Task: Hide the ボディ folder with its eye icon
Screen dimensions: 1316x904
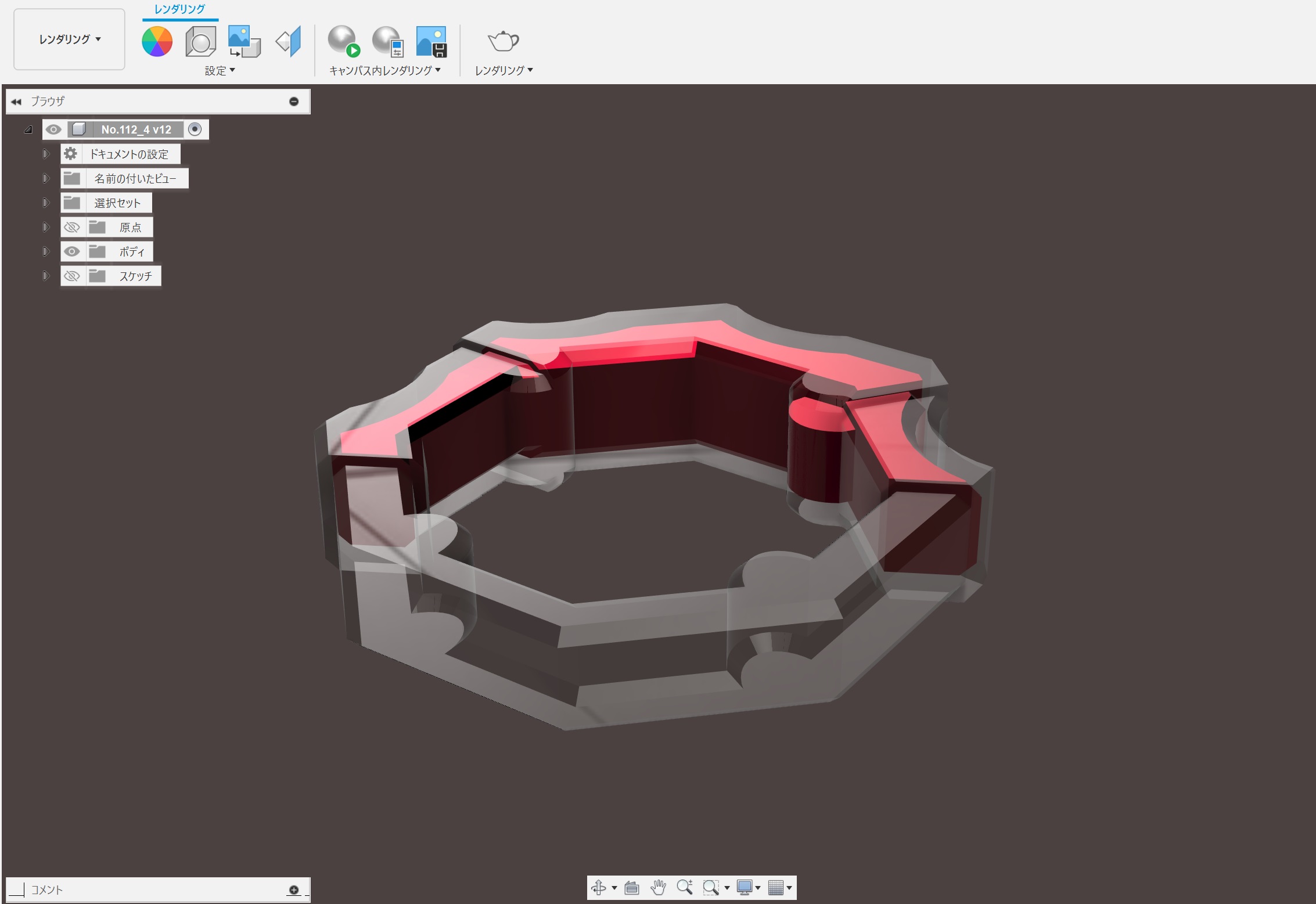Action: 72,251
